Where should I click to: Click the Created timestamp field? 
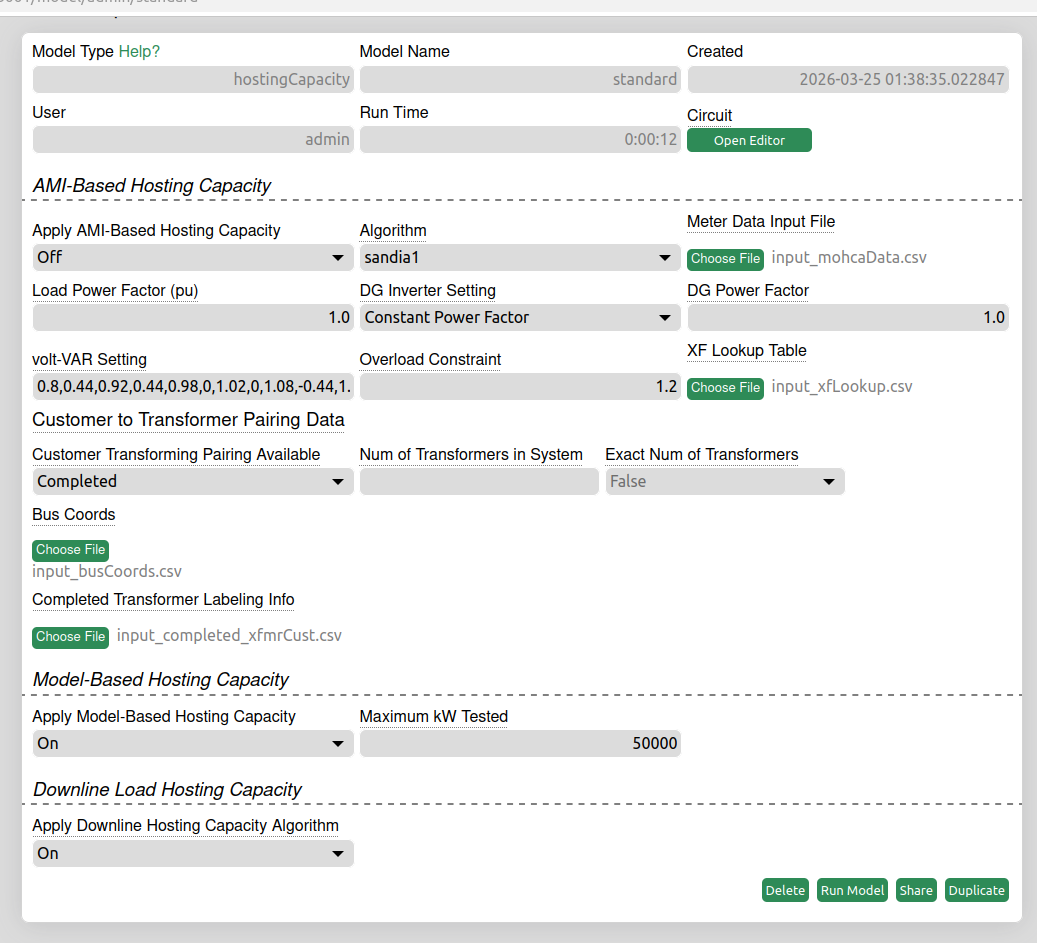(x=848, y=79)
